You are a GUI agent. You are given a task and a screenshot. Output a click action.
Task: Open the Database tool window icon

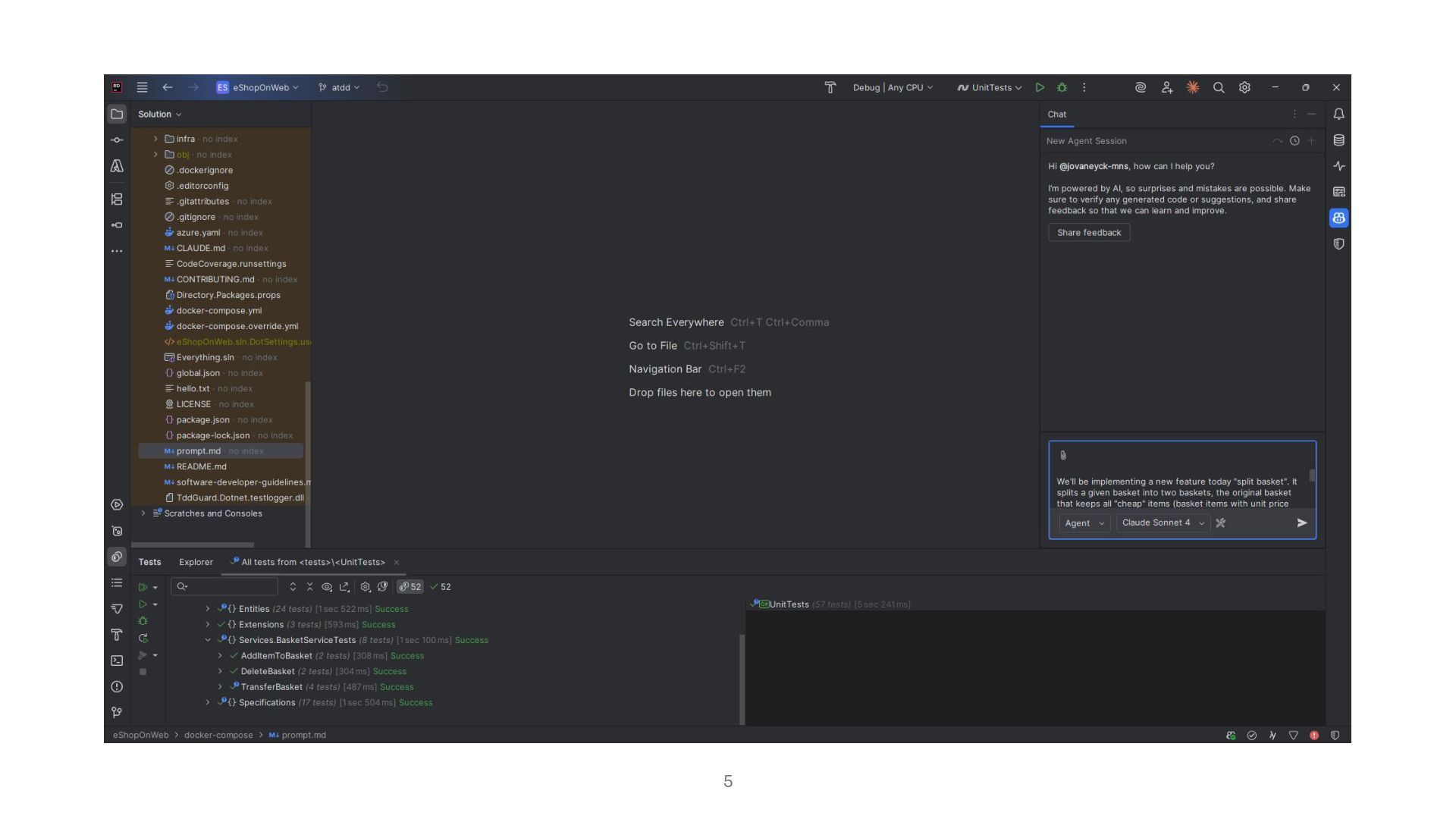pyautogui.click(x=1338, y=140)
